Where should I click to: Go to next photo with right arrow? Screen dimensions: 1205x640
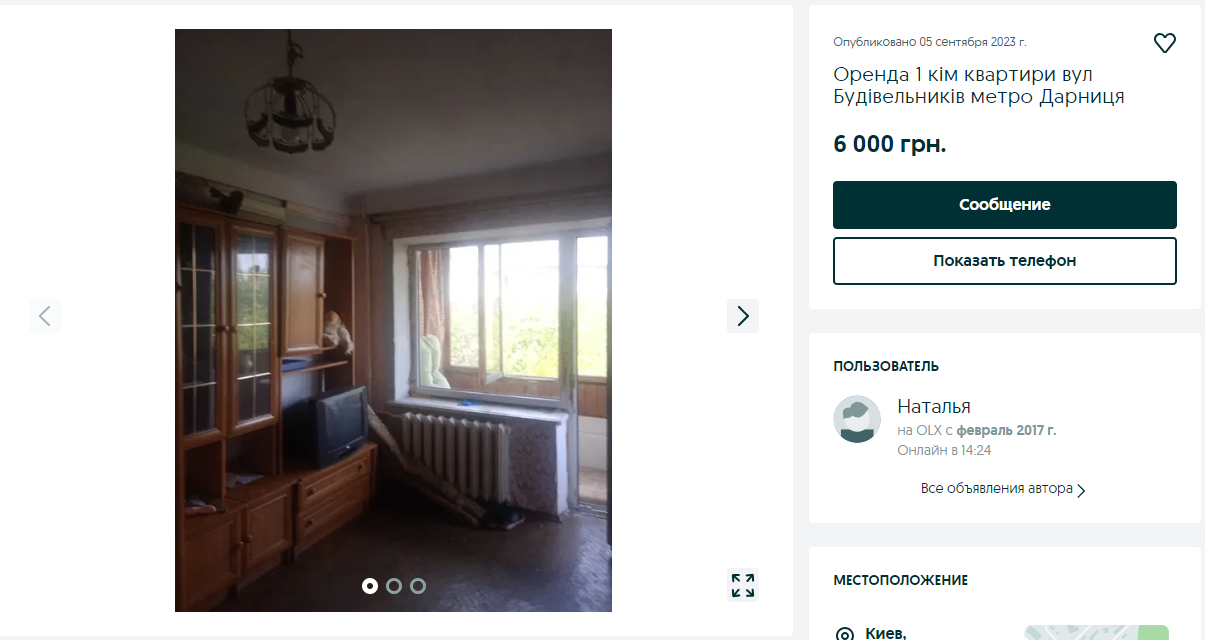coord(743,316)
